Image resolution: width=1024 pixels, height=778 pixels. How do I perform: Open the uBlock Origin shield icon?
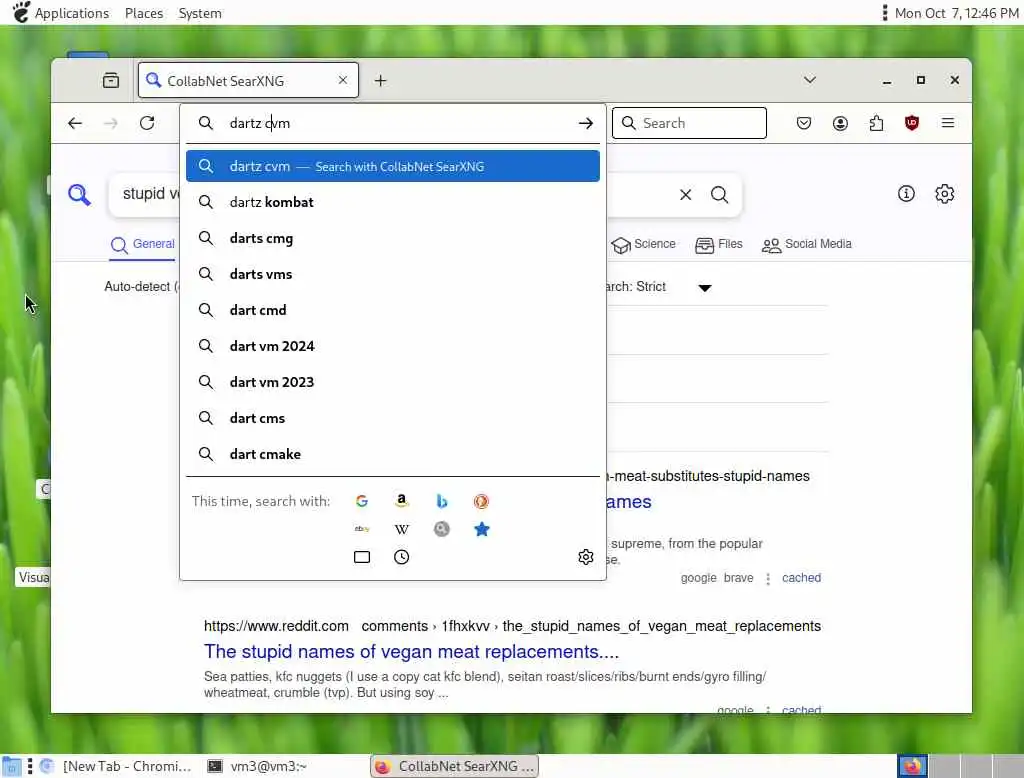pyautogui.click(x=912, y=123)
